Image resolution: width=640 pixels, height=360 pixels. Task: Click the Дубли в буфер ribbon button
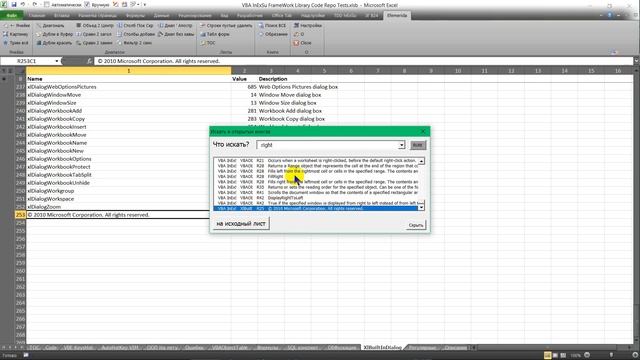point(54,34)
